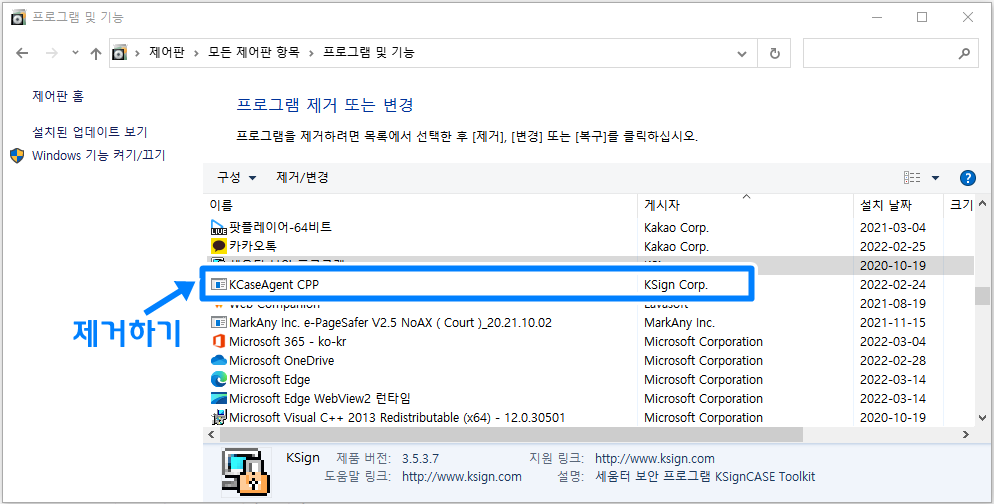Open the 구성 dropdown menu
This screenshot has width=994, height=504.
tap(236, 178)
